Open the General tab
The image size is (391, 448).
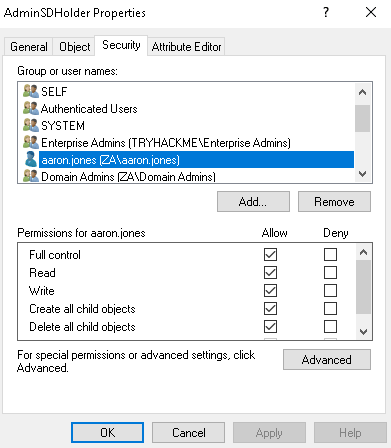[29, 47]
